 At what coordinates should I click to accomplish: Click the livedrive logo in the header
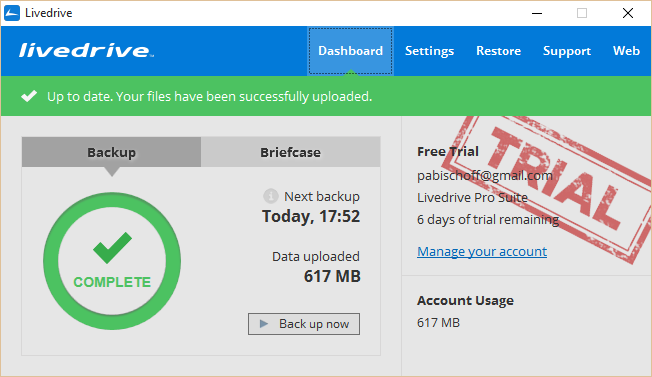(x=86, y=50)
